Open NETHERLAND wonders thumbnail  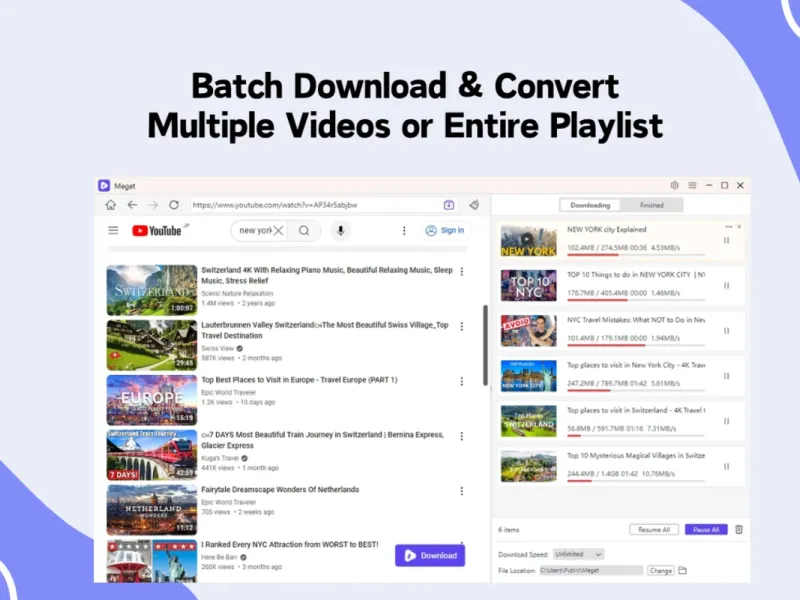click(152, 510)
